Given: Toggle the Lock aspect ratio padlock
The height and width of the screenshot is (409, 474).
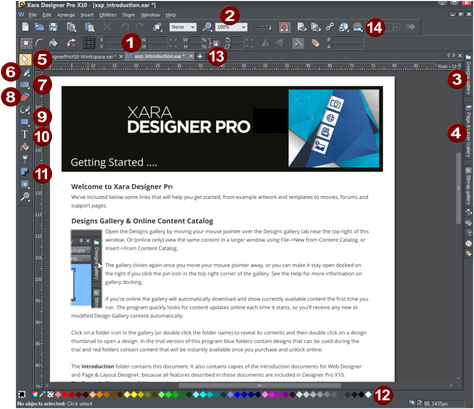Looking at the screenshot, I should [x=216, y=43].
